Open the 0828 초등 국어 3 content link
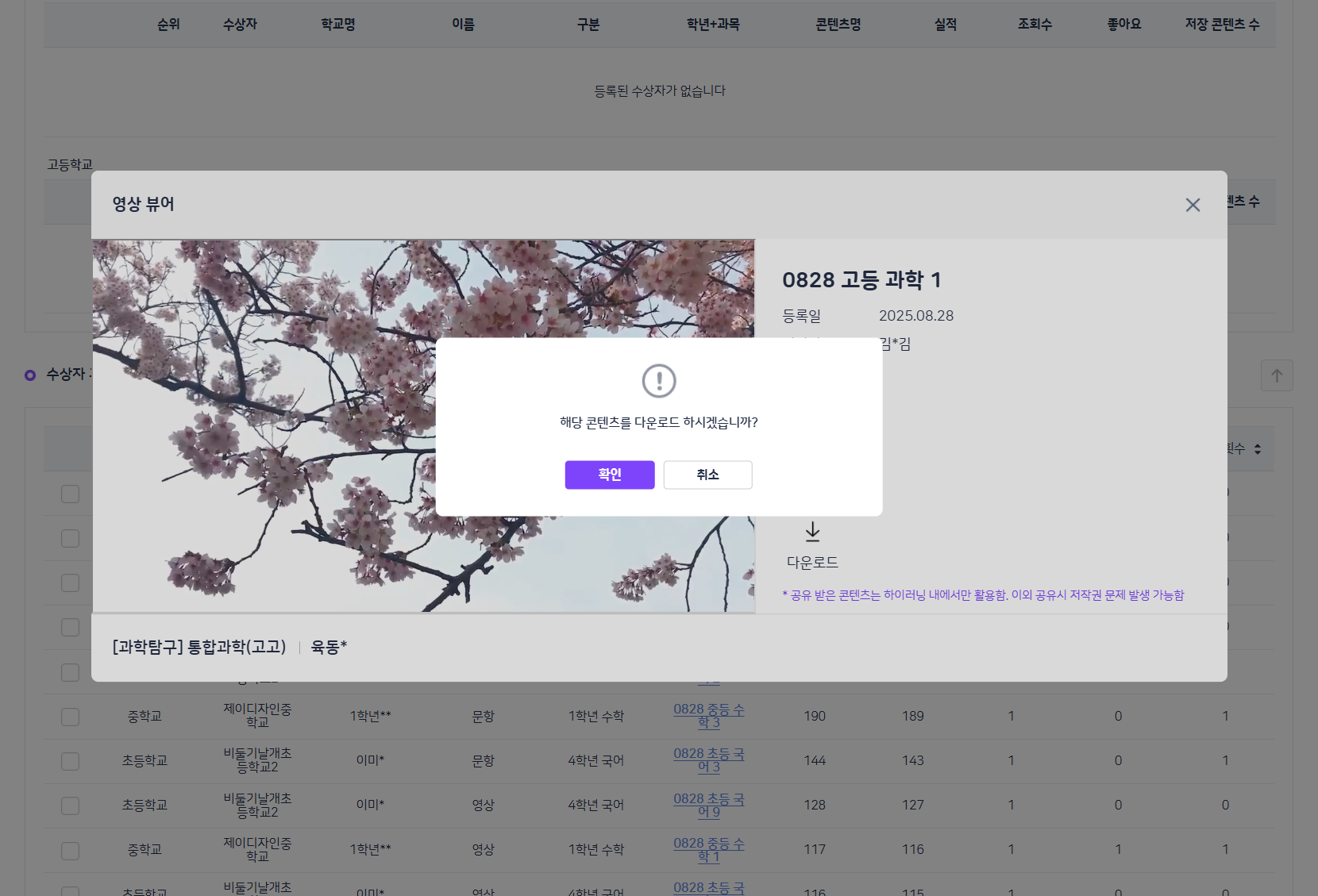1318x896 pixels. (x=708, y=760)
